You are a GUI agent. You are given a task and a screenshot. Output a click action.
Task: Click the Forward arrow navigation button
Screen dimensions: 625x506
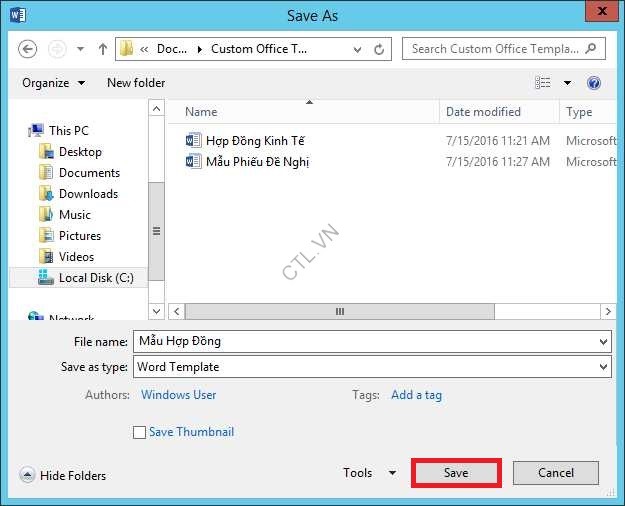point(57,49)
